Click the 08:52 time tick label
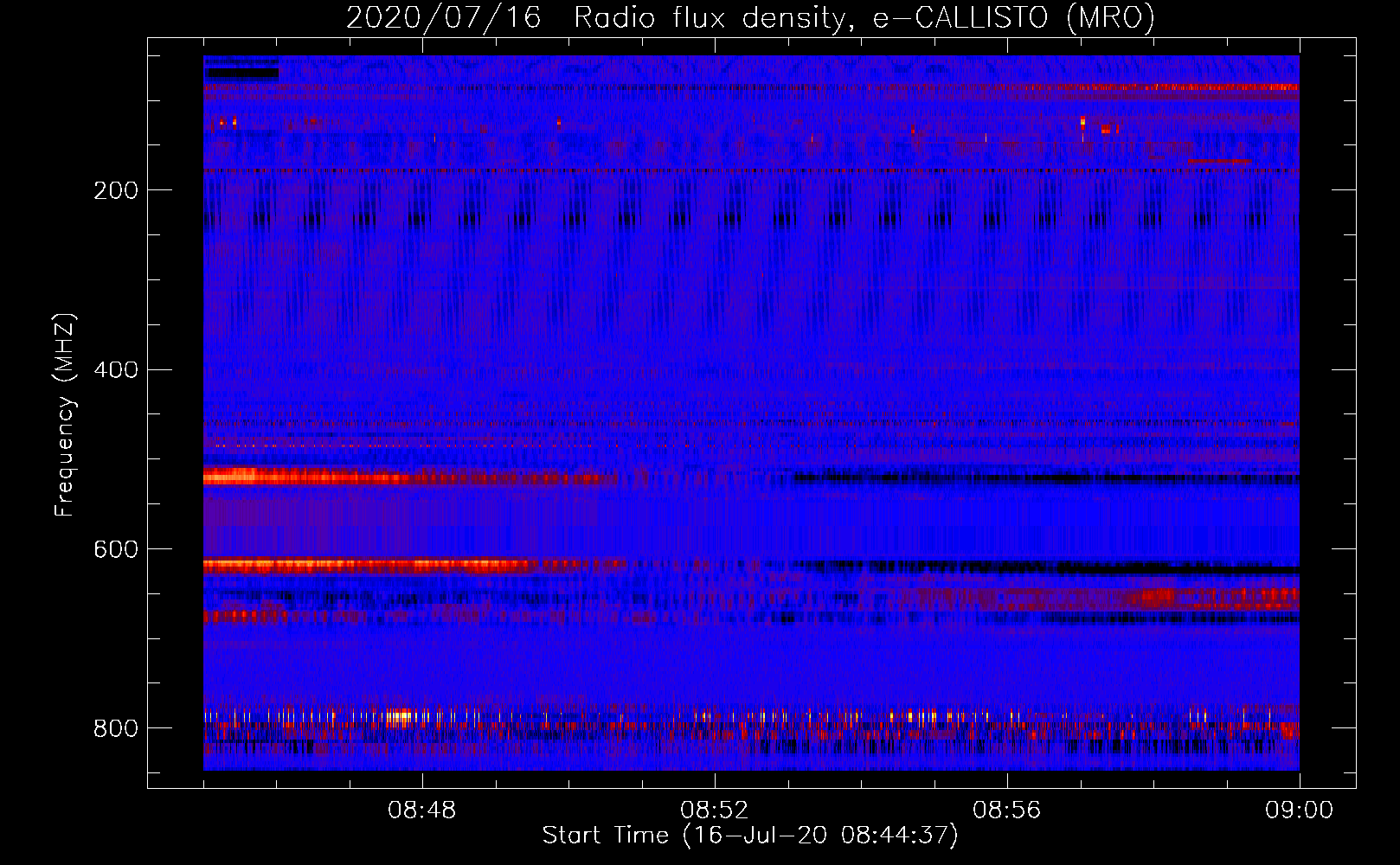Screen dimensions: 1400x865 coord(715,811)
